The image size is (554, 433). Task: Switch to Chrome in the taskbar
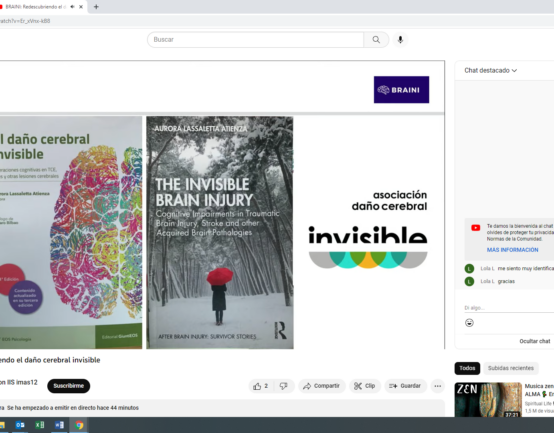[79, 425]
